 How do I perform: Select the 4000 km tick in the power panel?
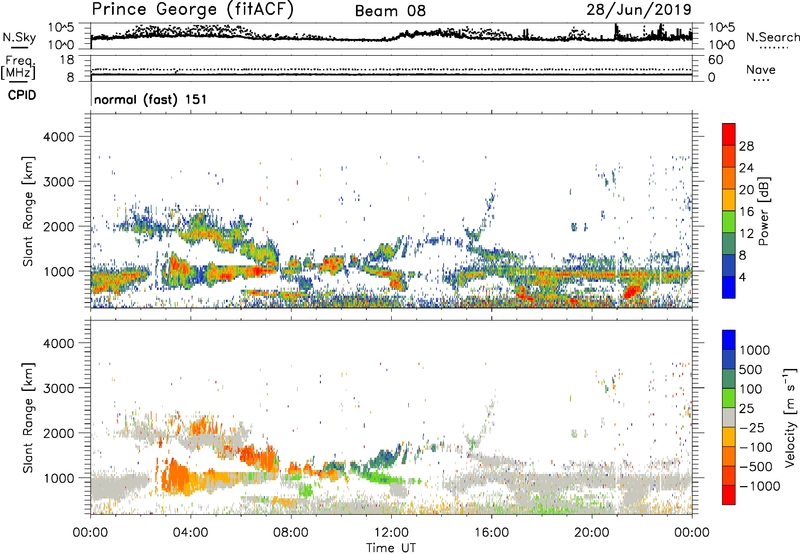(x=59, y=137)
